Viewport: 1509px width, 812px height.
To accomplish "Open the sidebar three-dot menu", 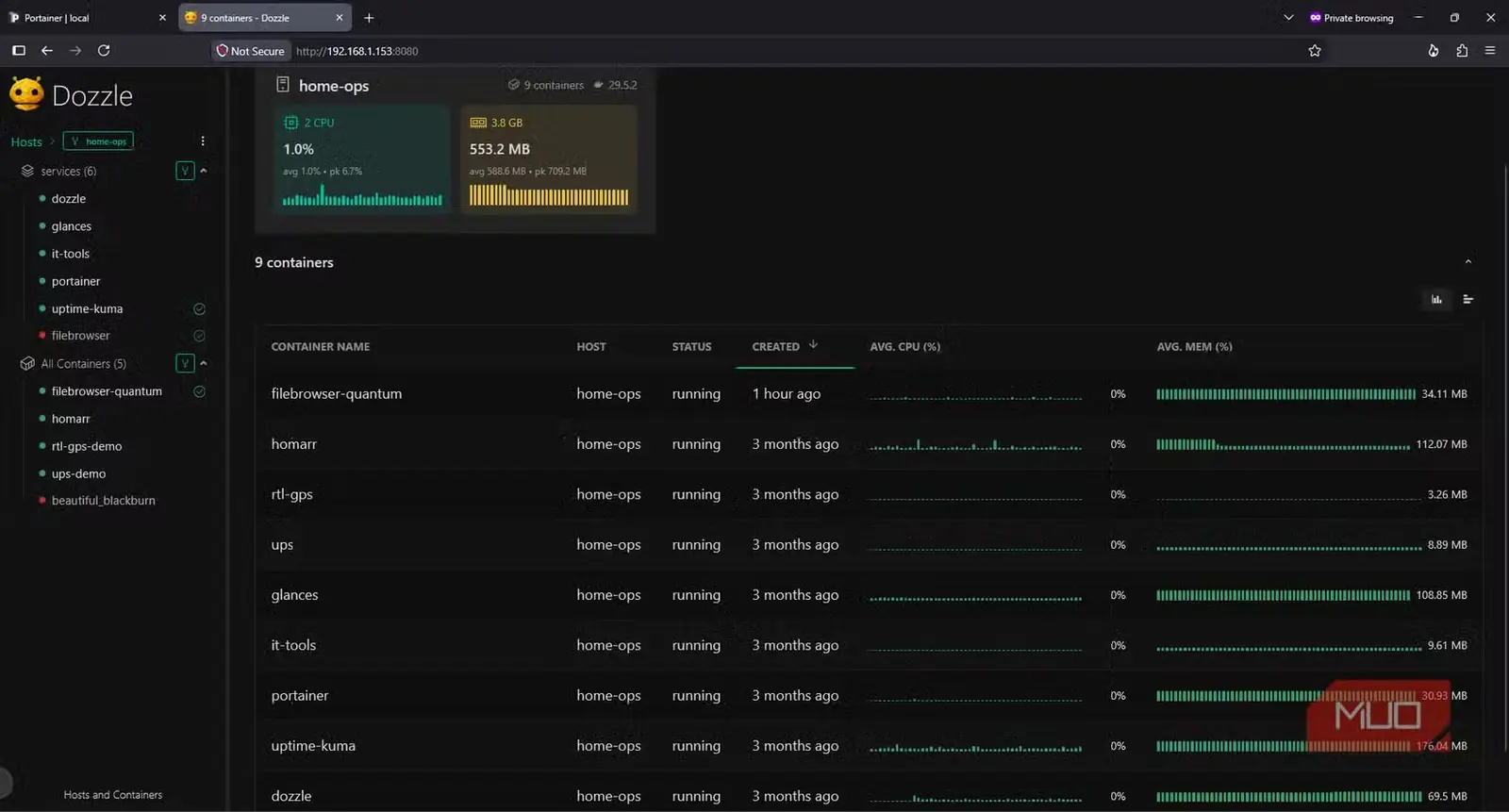I will pos(203,141).
